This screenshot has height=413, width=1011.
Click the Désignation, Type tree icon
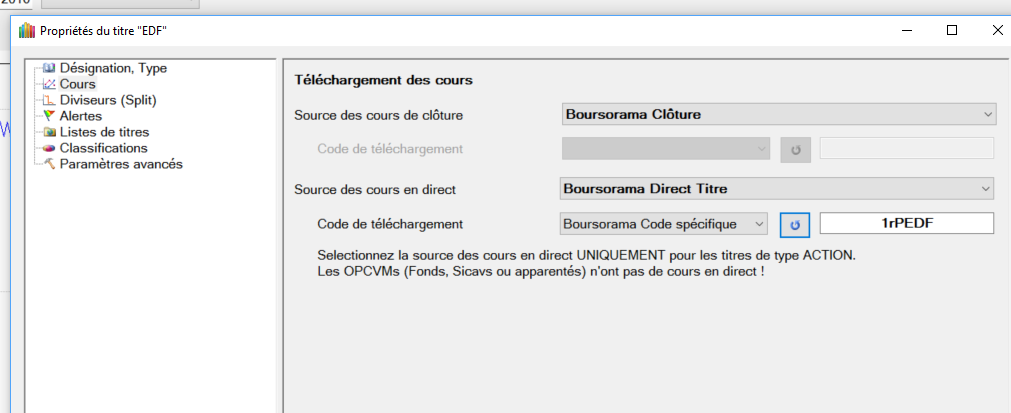tap(49, 69)
